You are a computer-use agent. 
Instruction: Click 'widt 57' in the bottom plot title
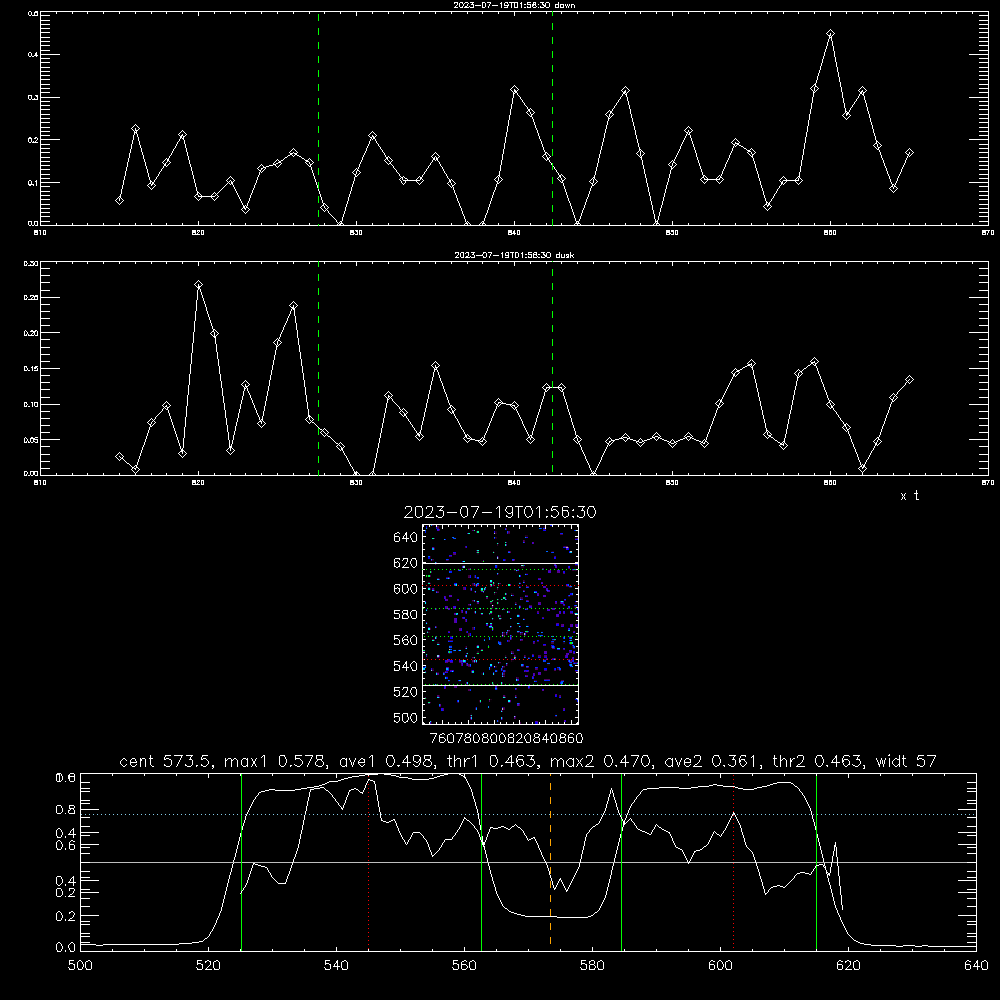[906, 761]
